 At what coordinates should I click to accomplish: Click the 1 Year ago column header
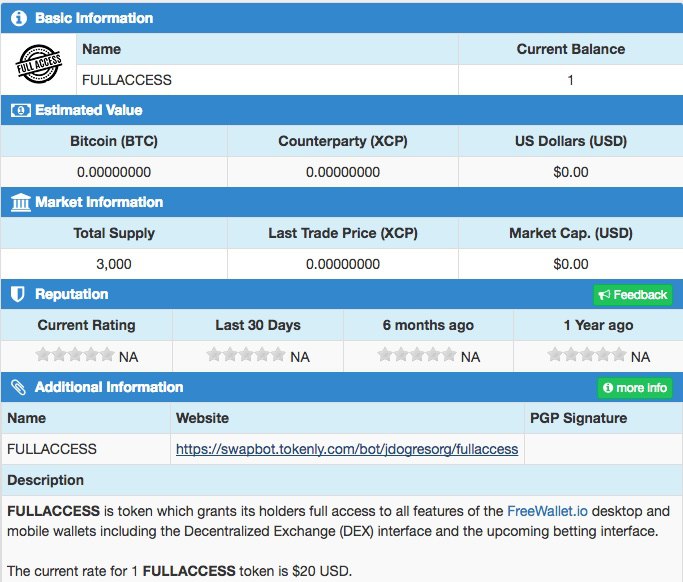(x=598, y=325)
